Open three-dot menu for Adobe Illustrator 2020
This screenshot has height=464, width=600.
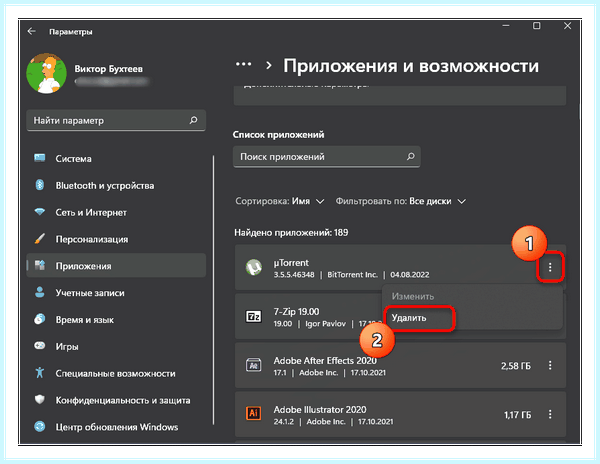pos(550,414)
